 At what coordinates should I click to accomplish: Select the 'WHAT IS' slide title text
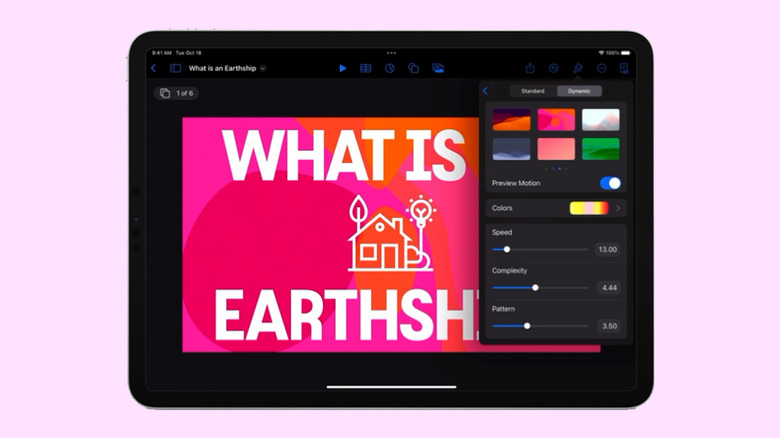coord(343,155)
